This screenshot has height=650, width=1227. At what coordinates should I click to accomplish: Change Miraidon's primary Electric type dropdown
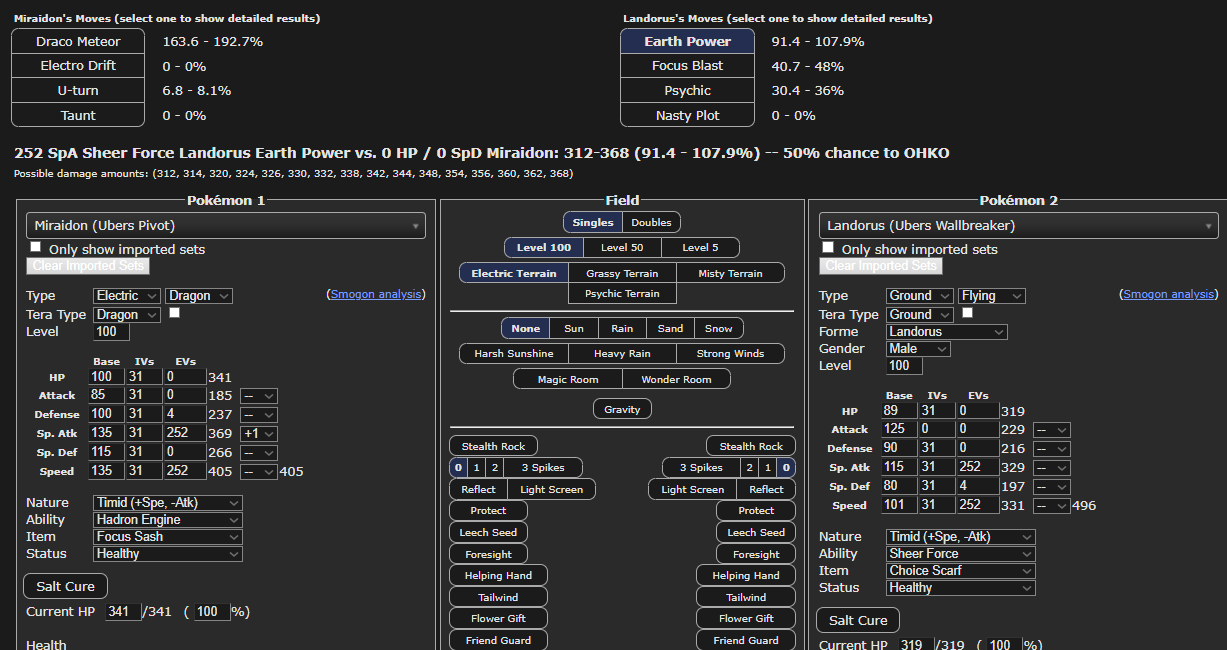127,296
